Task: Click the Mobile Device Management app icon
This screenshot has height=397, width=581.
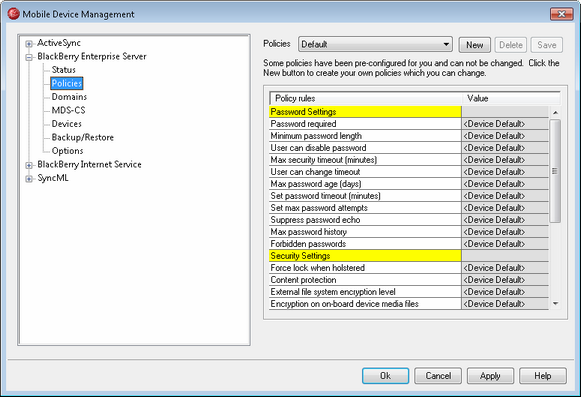Action: tap(13, 14)
